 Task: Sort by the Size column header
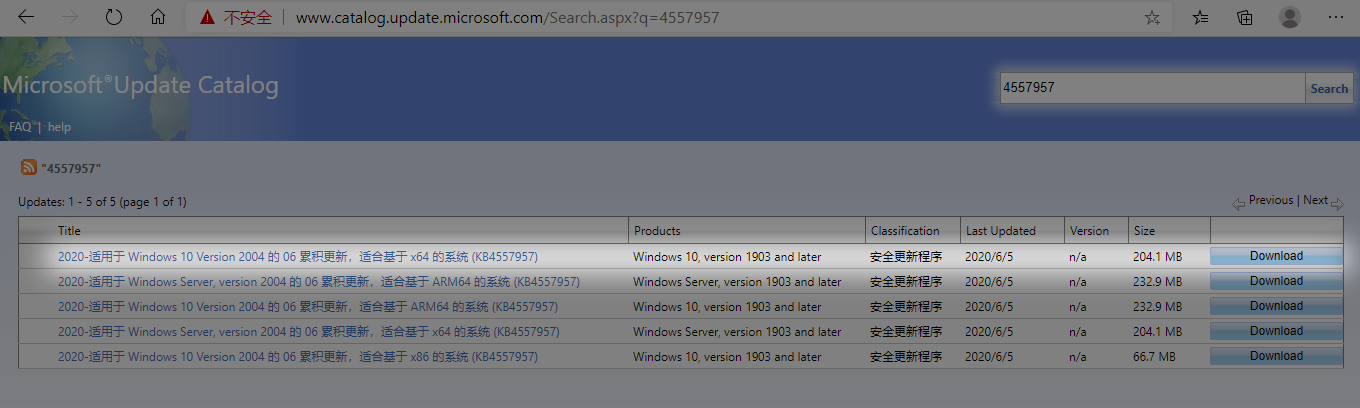click(x=1144, y=231)
